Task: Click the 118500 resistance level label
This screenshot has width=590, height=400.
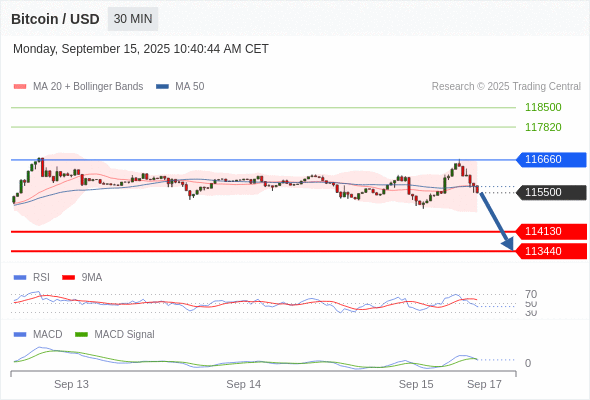Action: 543,107
